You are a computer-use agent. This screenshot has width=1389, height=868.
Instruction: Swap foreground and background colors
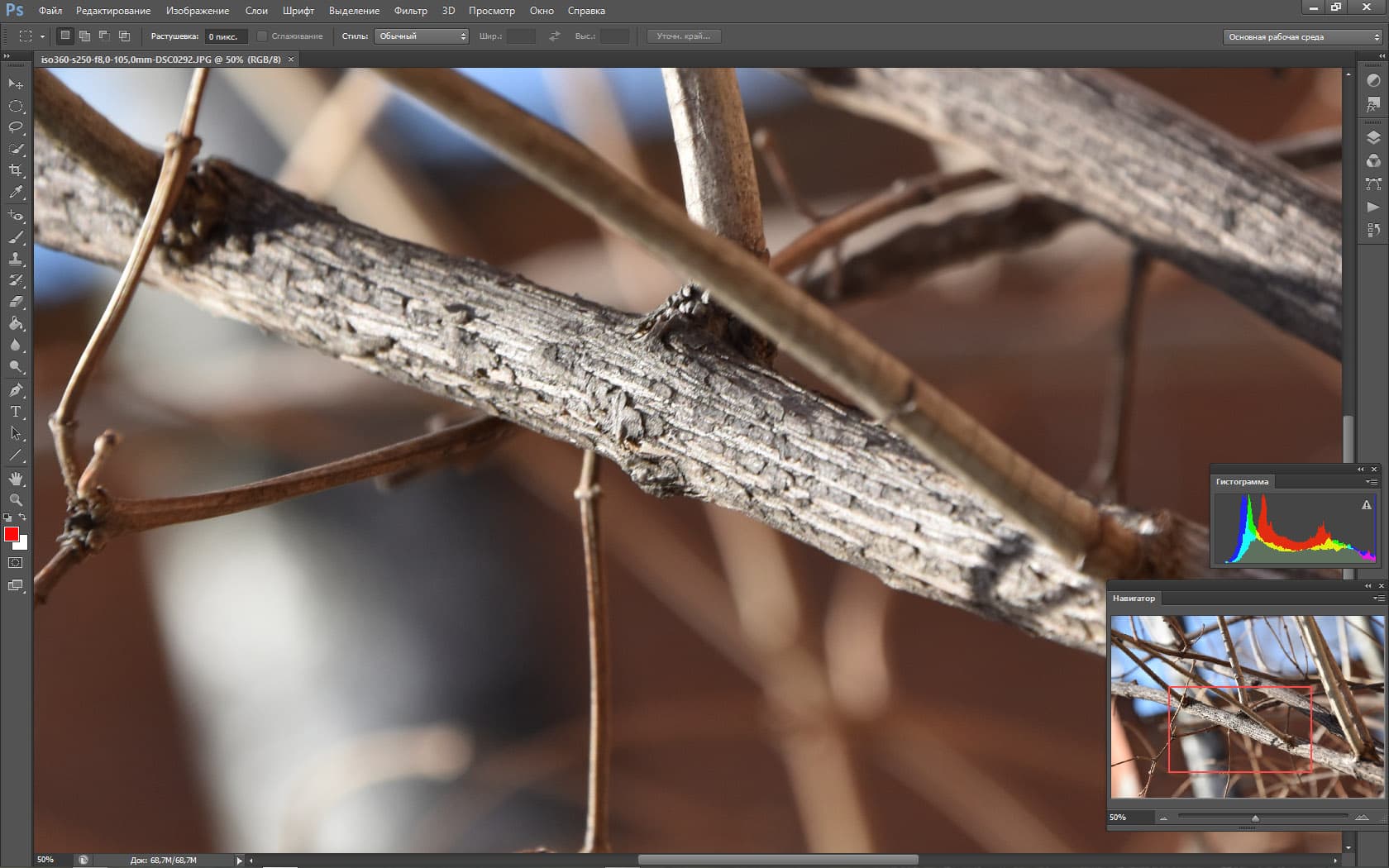click(x=23, y=517)
